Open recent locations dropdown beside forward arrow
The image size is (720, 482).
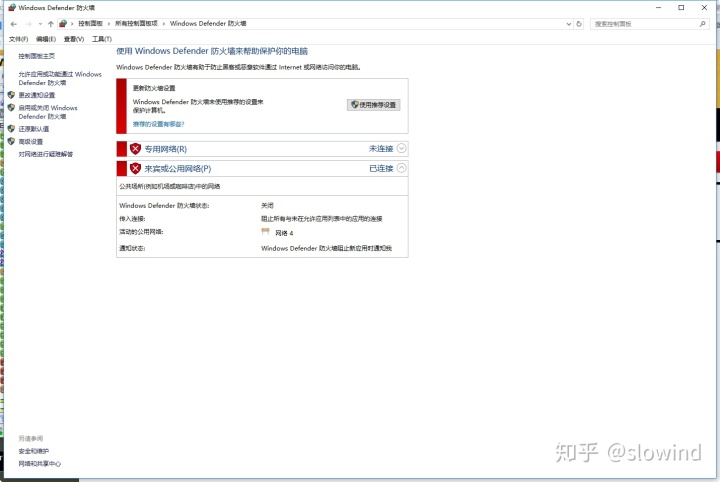(x=40, y=24)
